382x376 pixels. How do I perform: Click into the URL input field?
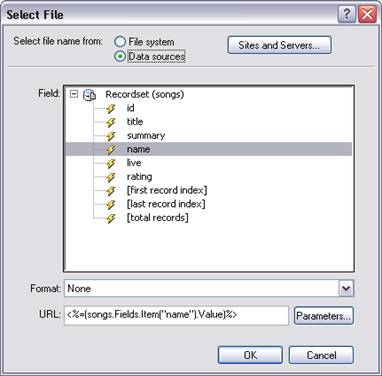(176, 315)
